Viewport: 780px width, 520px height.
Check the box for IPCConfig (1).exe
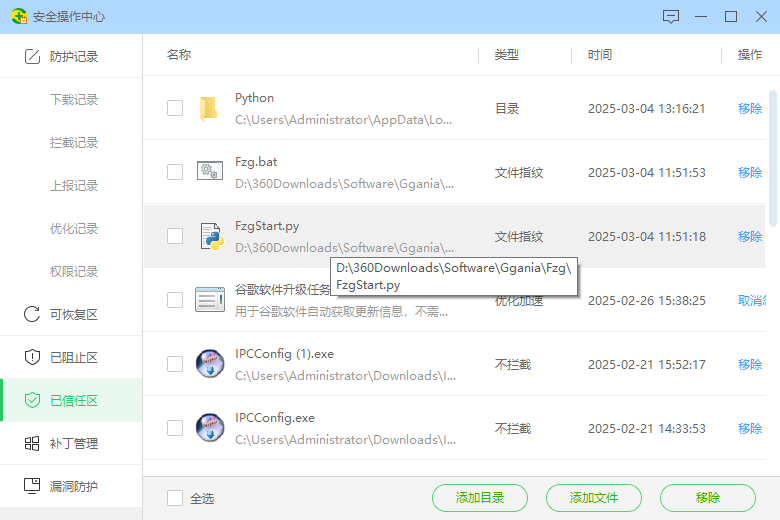(x=175, y=364)
